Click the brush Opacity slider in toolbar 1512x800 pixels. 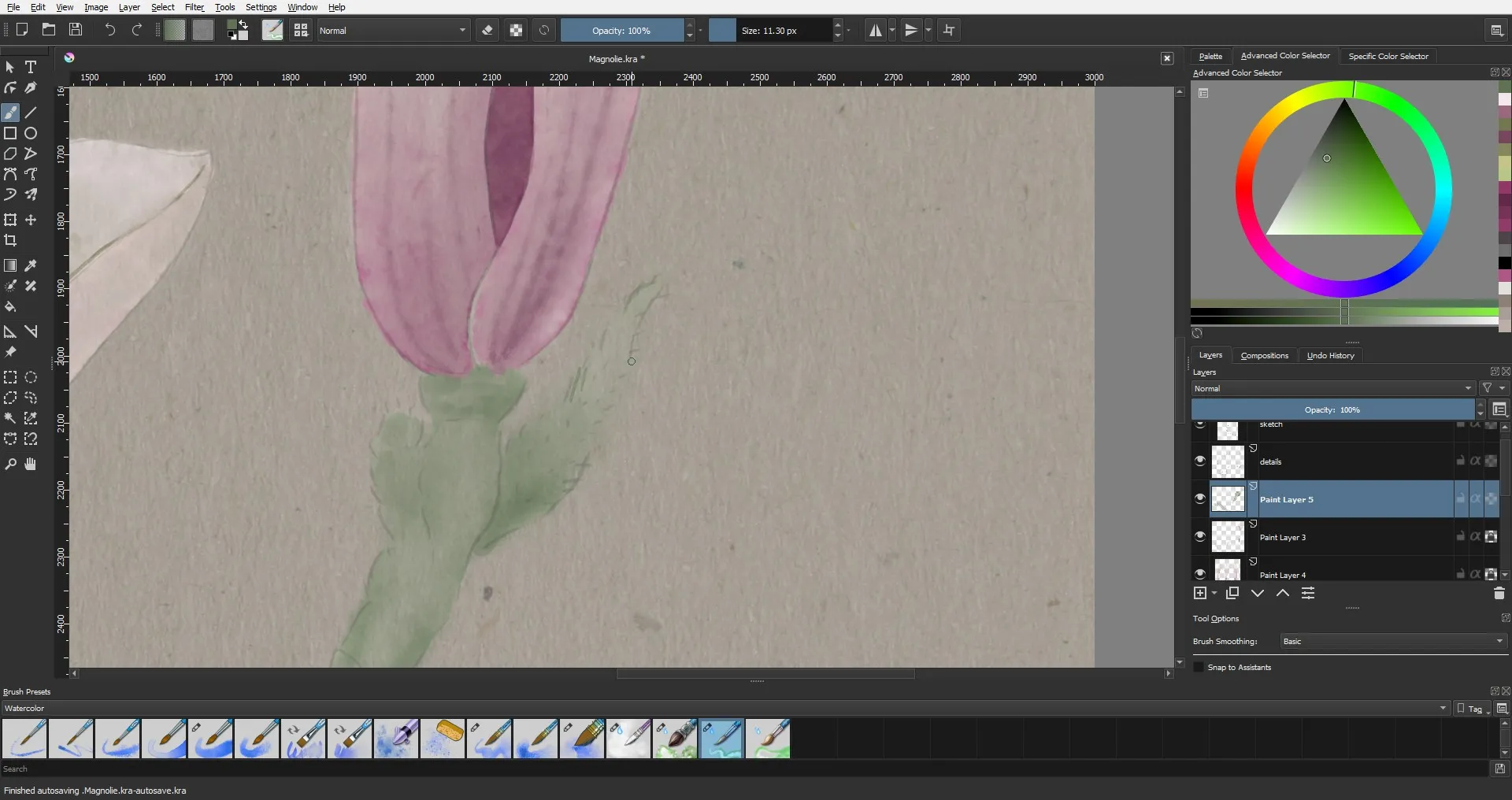click(621, 31)
